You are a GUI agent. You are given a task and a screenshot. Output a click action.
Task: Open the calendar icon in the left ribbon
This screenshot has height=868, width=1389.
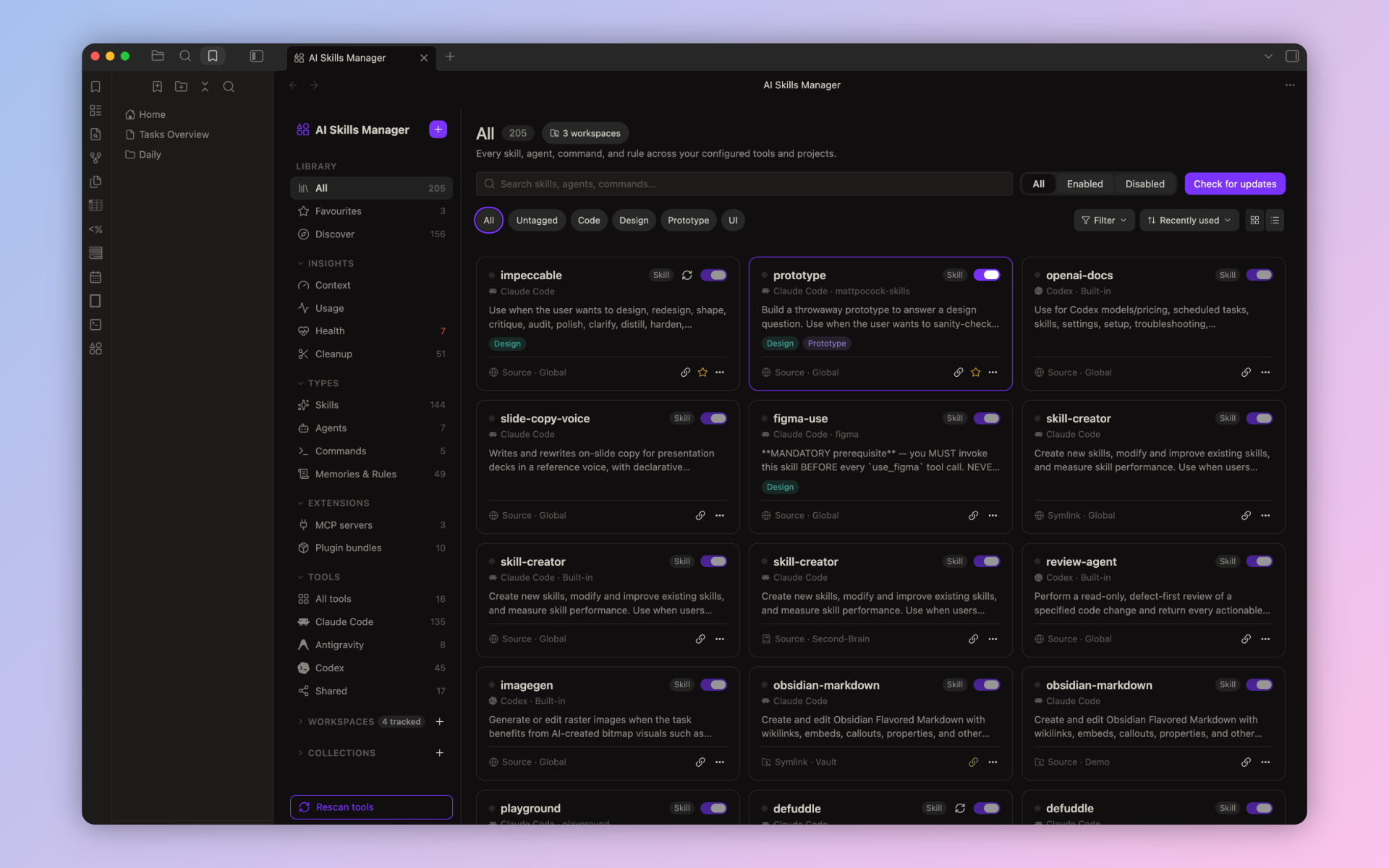tap(95, 277)
